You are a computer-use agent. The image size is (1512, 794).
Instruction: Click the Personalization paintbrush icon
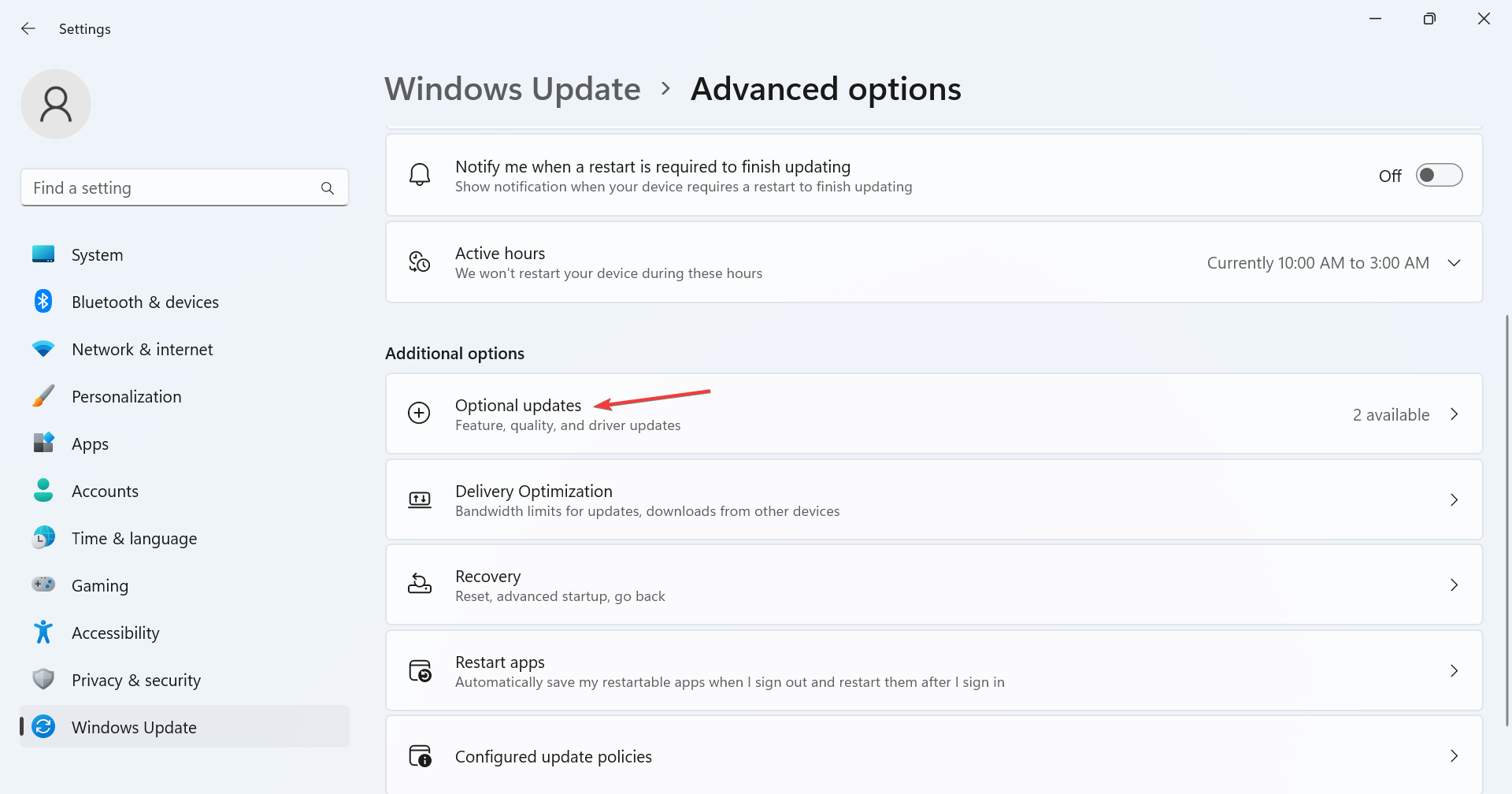point(43,396)
